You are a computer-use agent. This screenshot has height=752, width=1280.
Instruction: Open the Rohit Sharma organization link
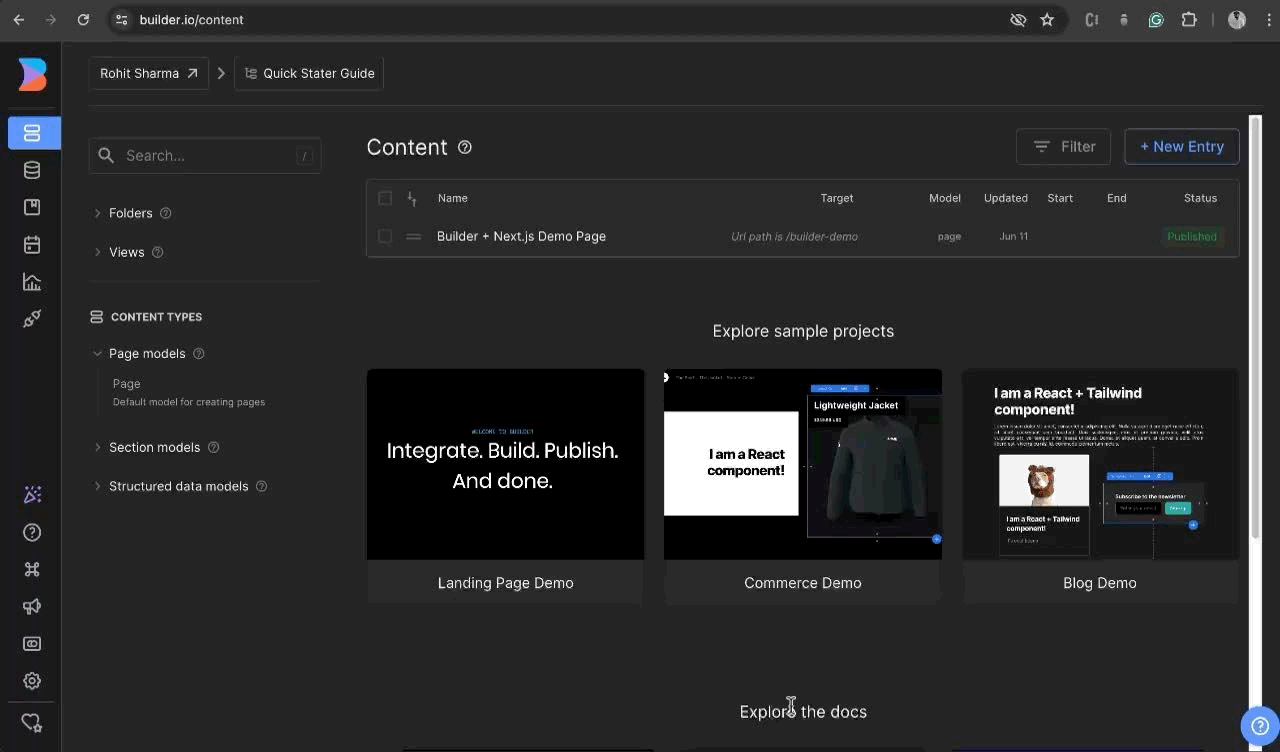coord(149,73)
